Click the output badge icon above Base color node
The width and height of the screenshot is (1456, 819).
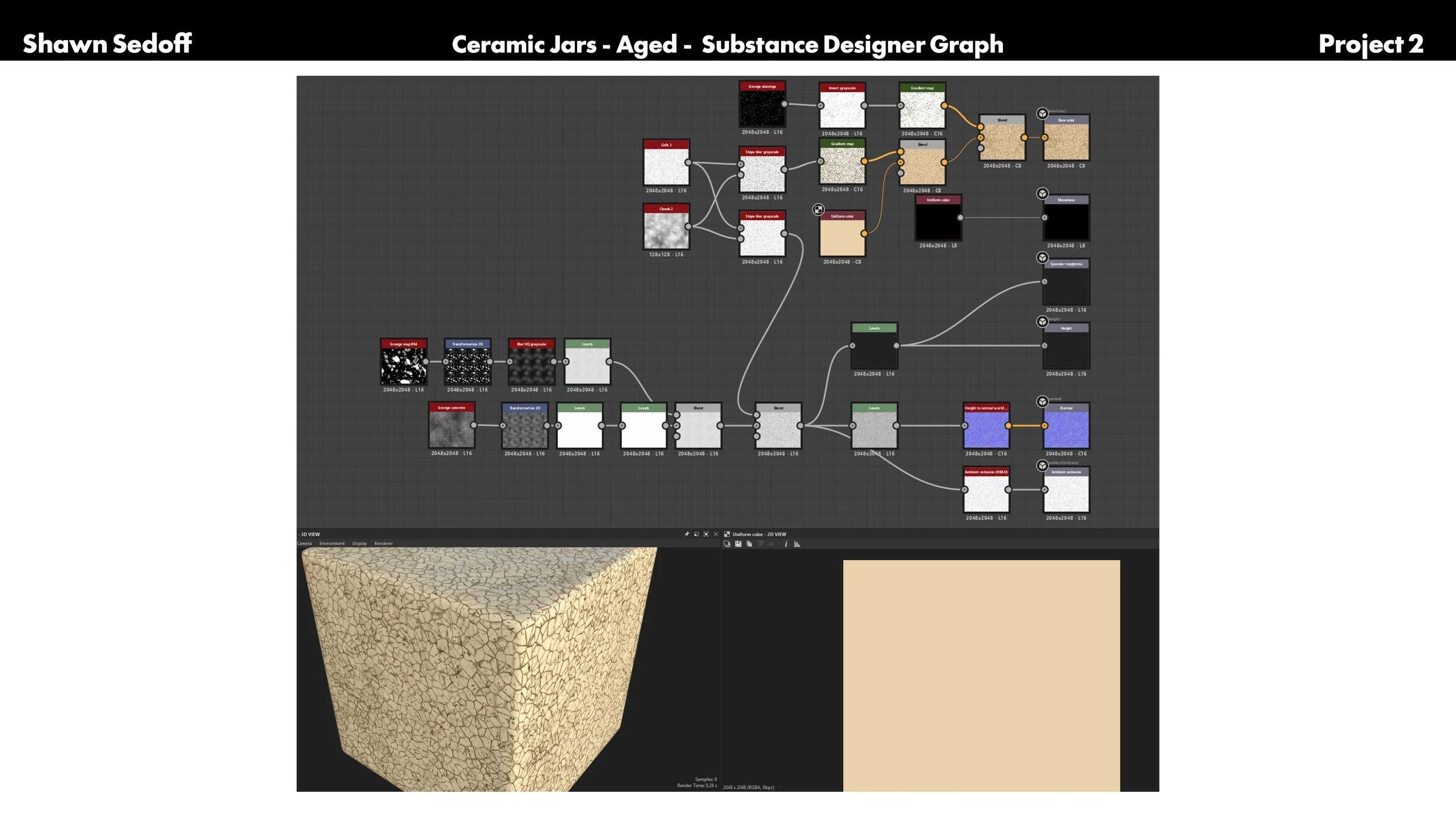[1042, 113]
